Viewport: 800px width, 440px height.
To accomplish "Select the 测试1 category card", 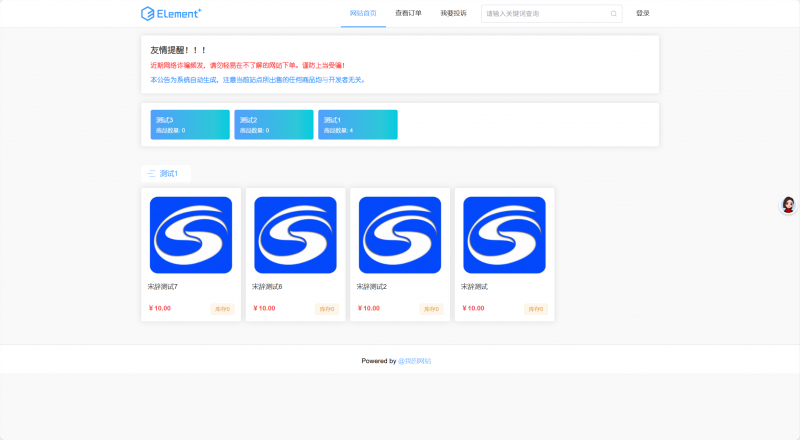I will point(358,125).
